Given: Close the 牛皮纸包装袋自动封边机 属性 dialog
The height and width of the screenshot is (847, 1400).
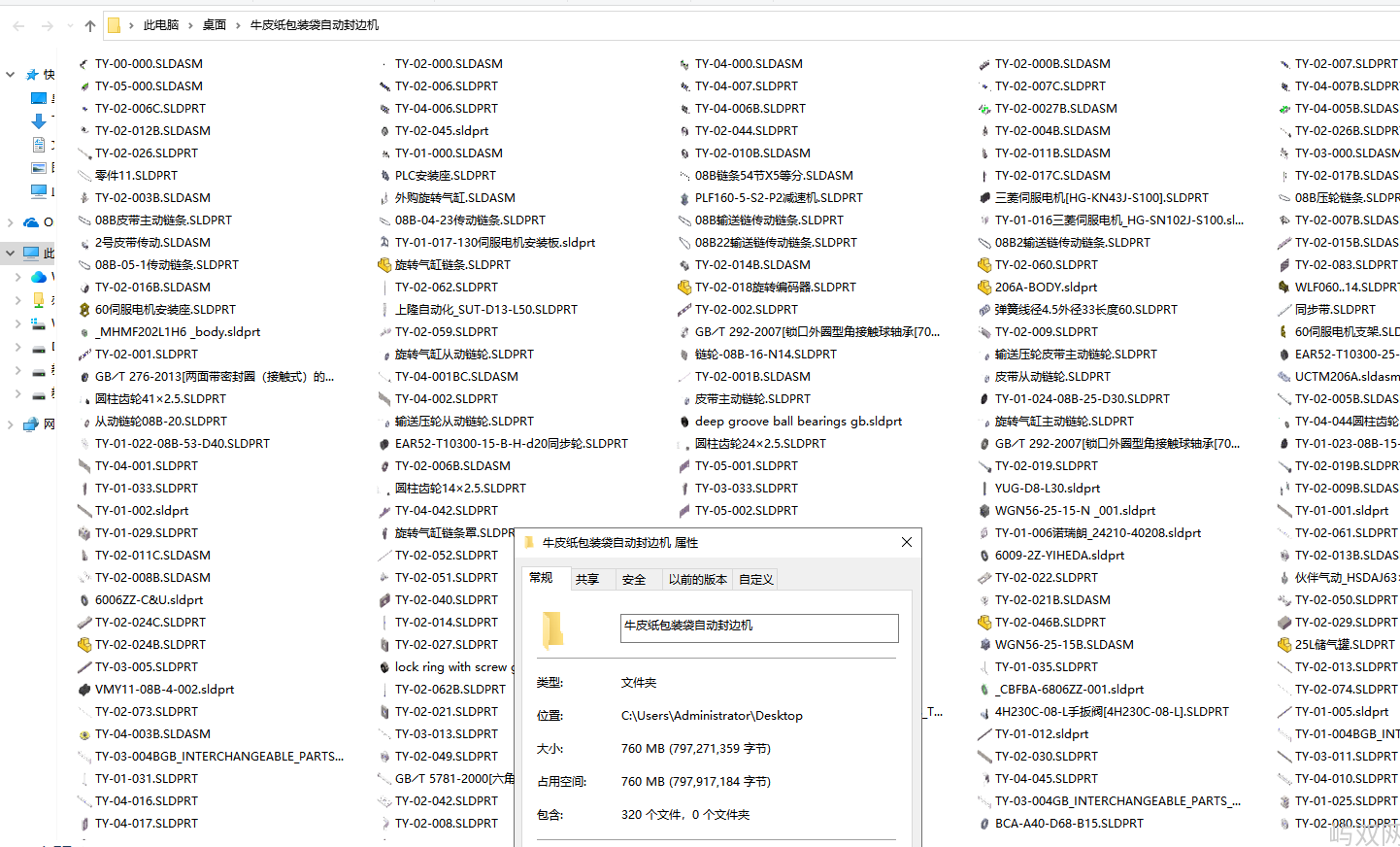Looking at the screenshot, I should point(907,542).
